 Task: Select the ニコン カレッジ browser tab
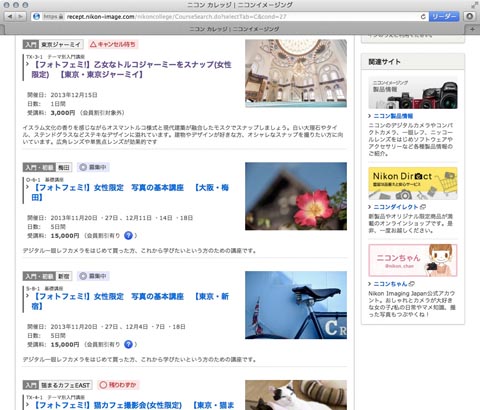234,29
